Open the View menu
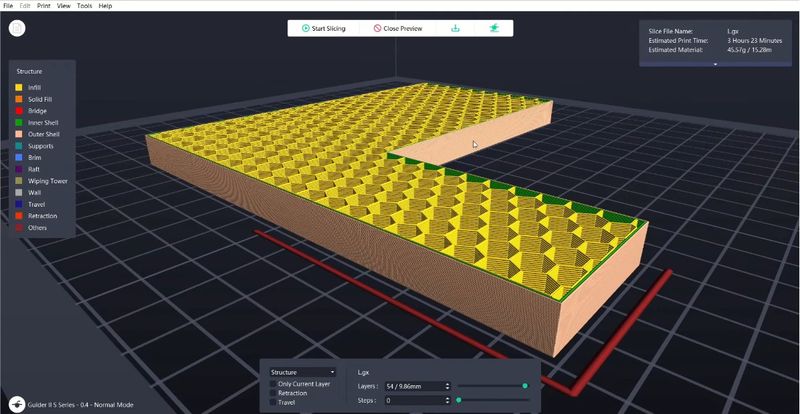 [64, 6]
